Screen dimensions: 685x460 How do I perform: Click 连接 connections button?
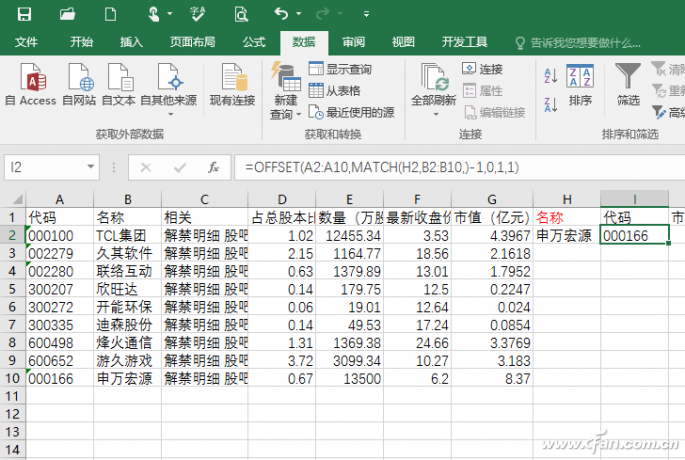(482, 69)
